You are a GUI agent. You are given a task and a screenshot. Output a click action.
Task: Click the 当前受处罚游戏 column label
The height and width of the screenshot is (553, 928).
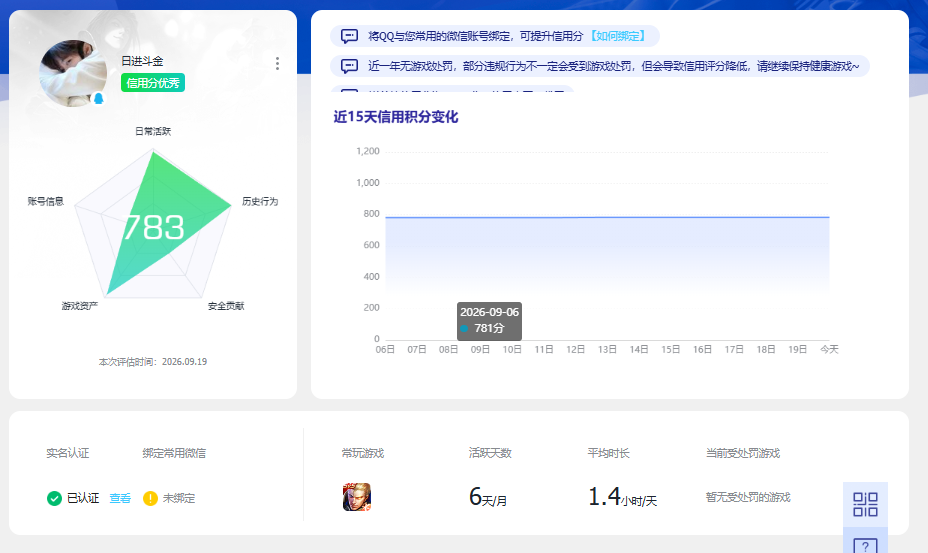click(x=743, y=453)
